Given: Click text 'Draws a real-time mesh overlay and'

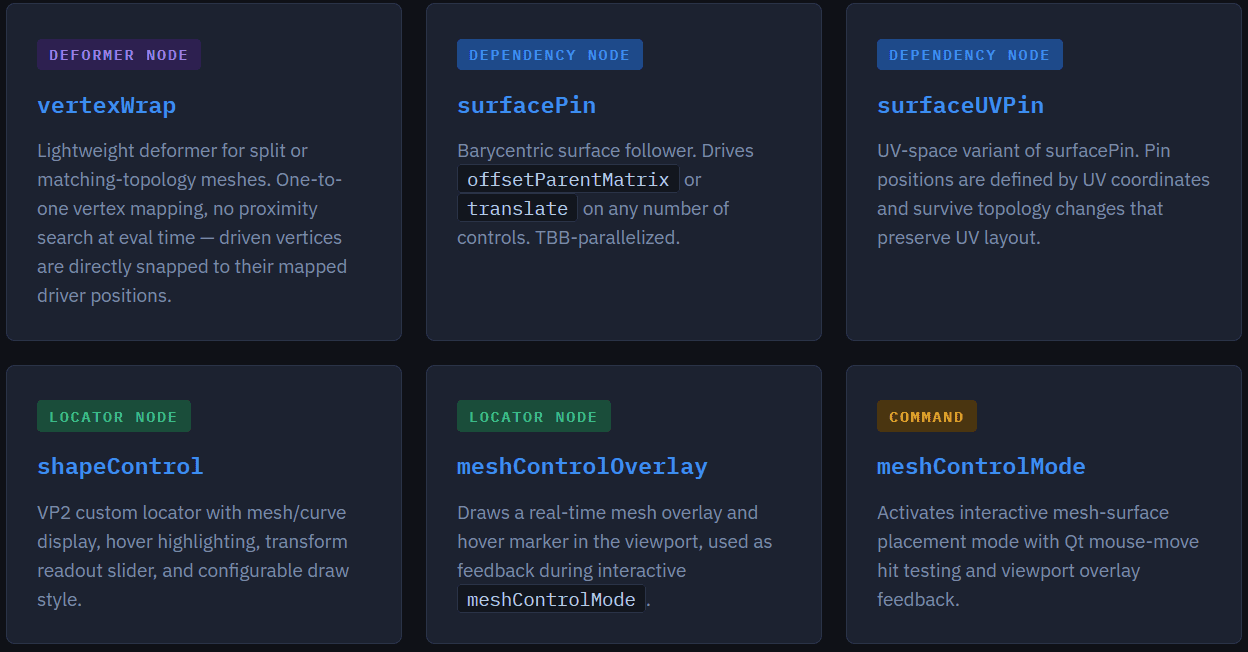Looking at the screenshot, I should (608, 513).
